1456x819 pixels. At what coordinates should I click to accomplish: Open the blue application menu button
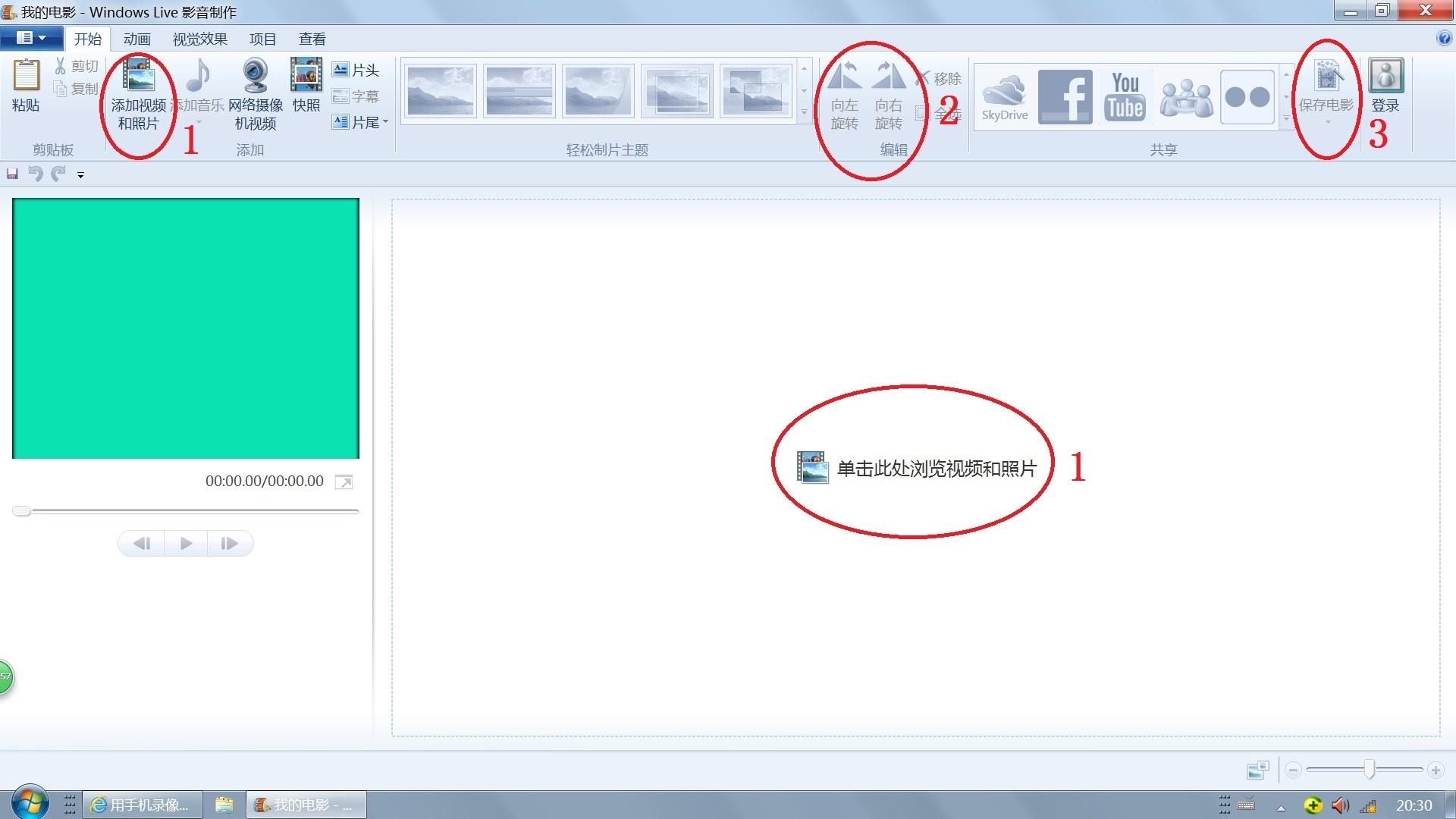31,38
